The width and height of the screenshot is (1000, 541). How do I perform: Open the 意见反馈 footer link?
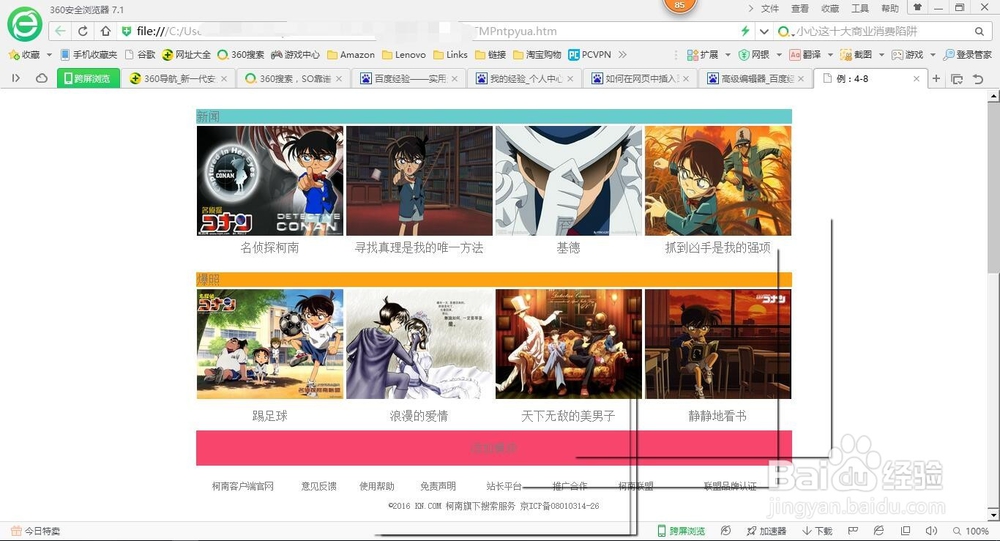tap(319, 486)
